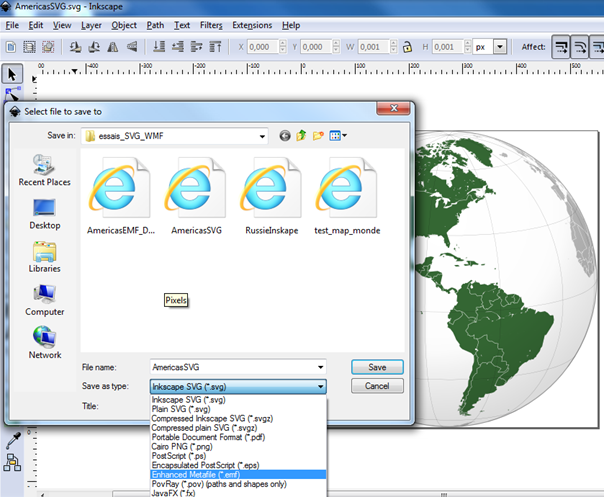This screenshot has width=604, height=497.
Task: Go up one folder level
Action: [x=302, y=136]
